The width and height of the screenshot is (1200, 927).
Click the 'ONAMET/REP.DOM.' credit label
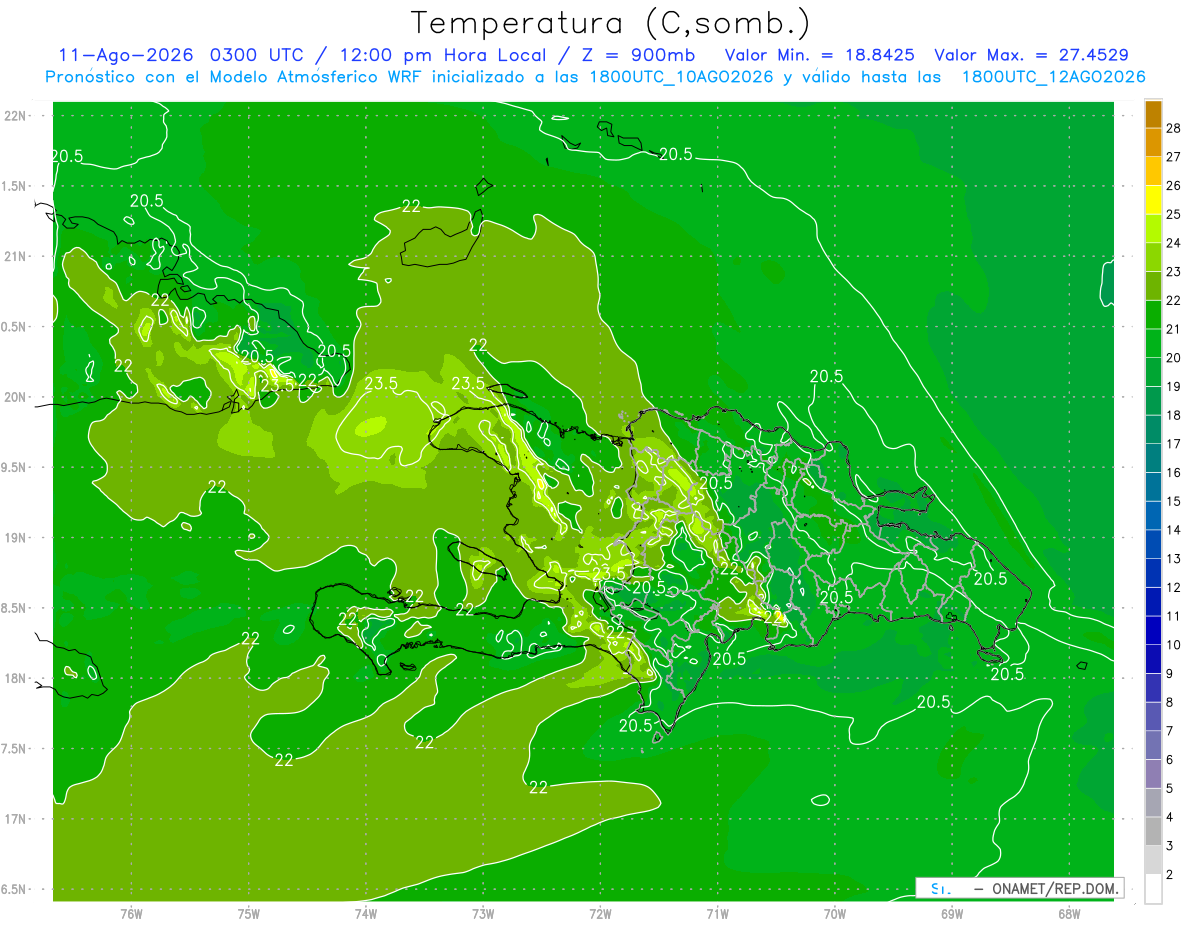(1055, 888)
